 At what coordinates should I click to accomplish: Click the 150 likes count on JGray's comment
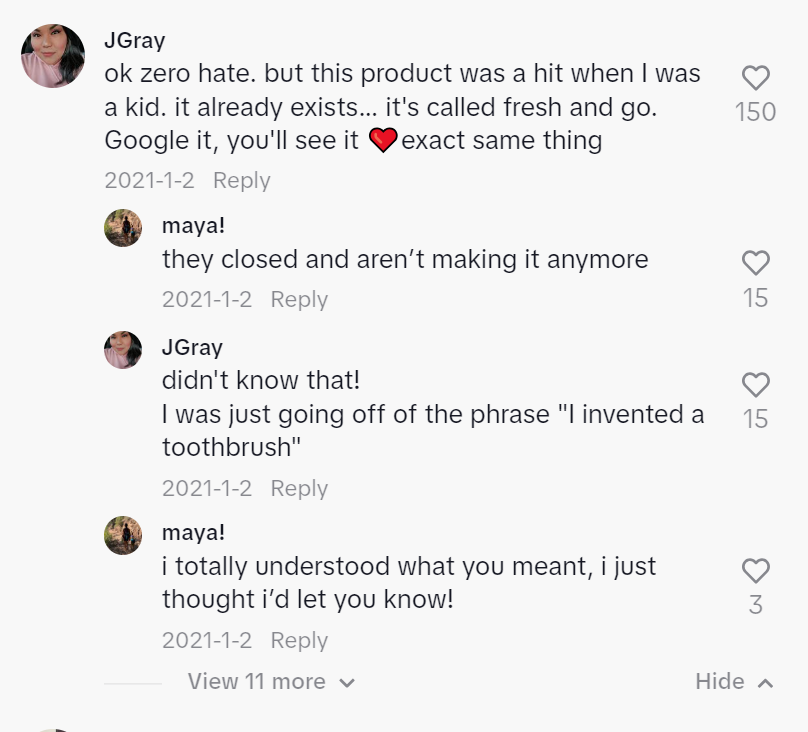coord(755,112)
